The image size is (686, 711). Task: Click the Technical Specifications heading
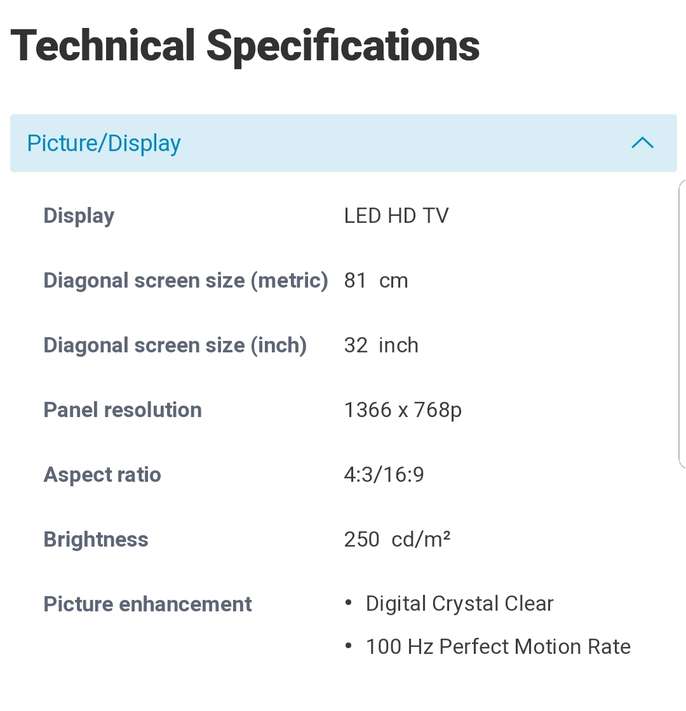click(x=245, y=46)
